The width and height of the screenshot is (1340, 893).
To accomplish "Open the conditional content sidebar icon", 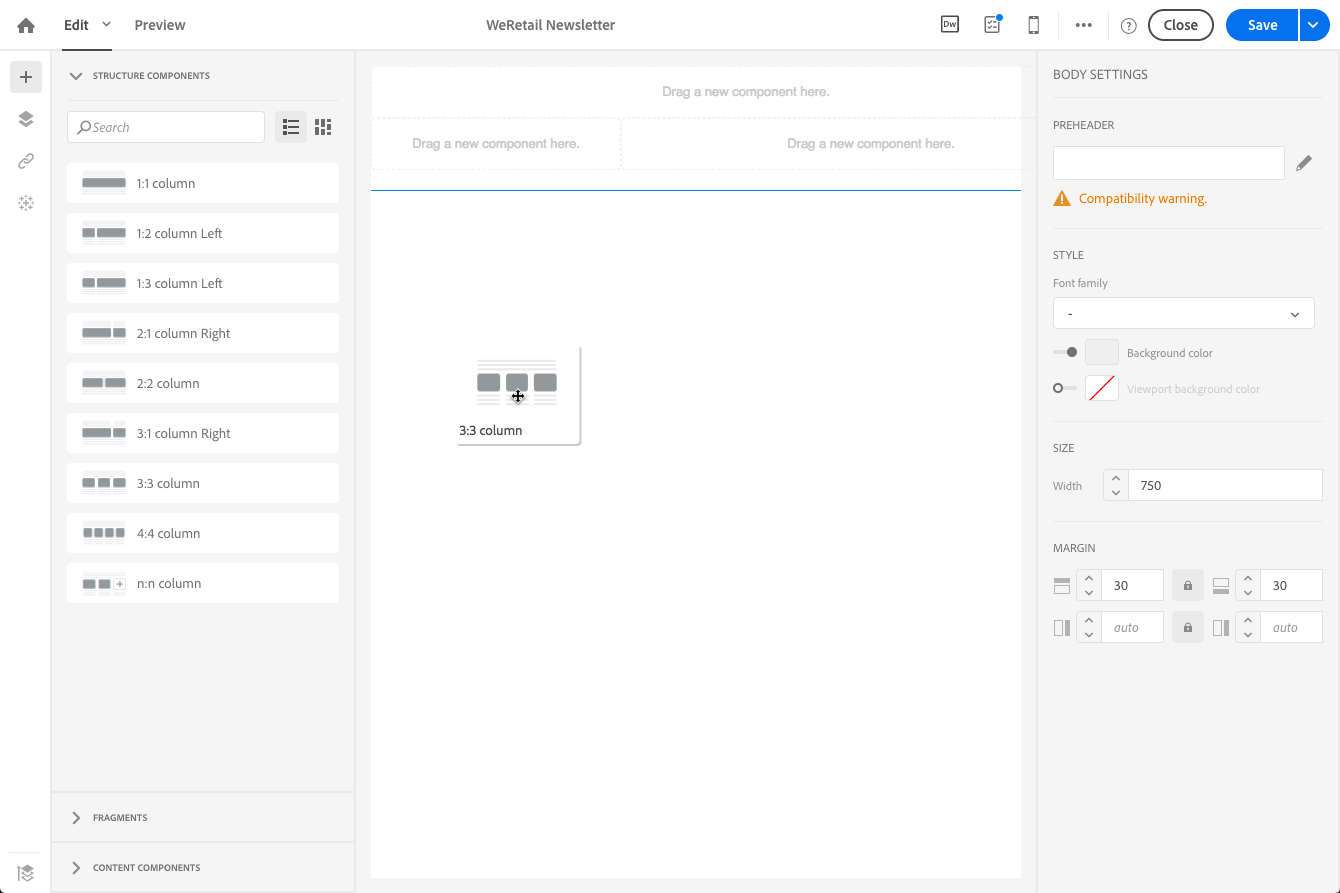I will (26, 203).
